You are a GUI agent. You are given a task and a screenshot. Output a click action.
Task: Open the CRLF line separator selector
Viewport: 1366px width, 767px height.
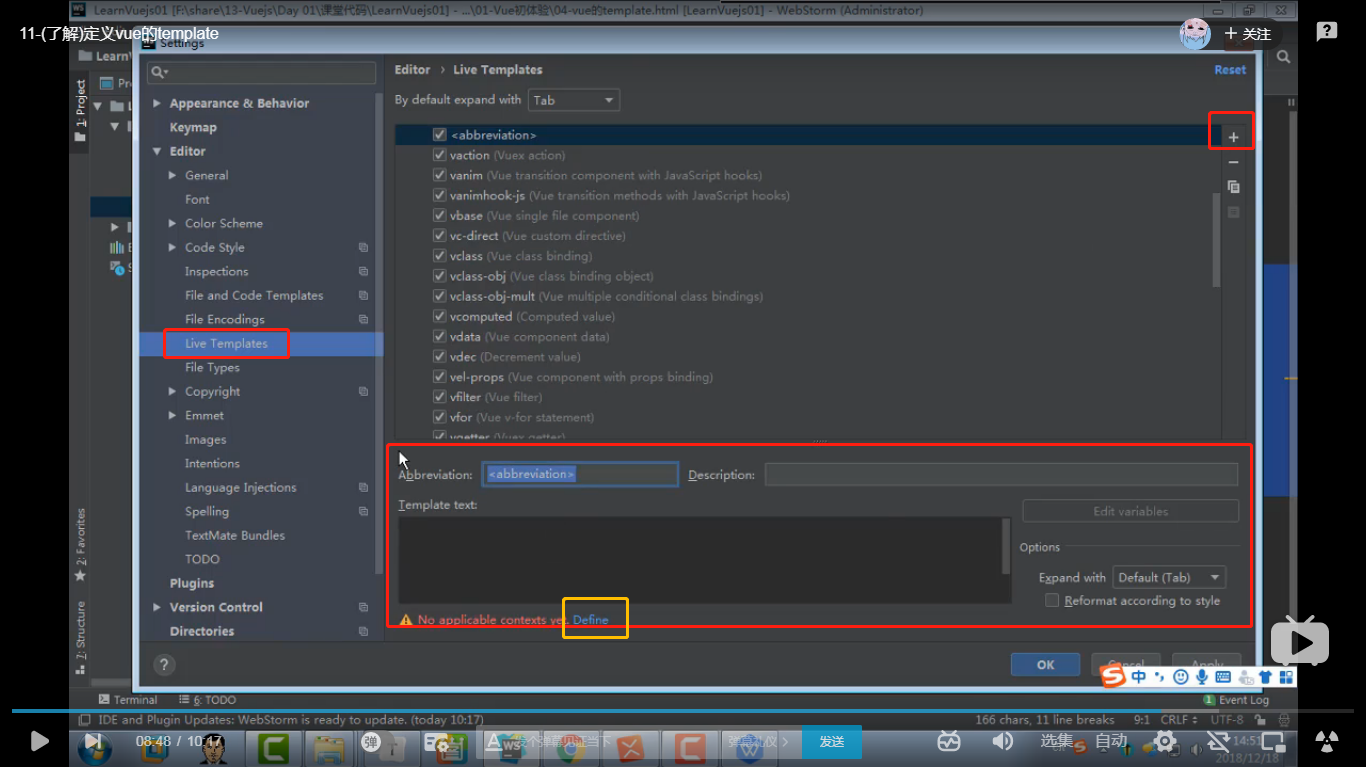tap(1179, 719)
